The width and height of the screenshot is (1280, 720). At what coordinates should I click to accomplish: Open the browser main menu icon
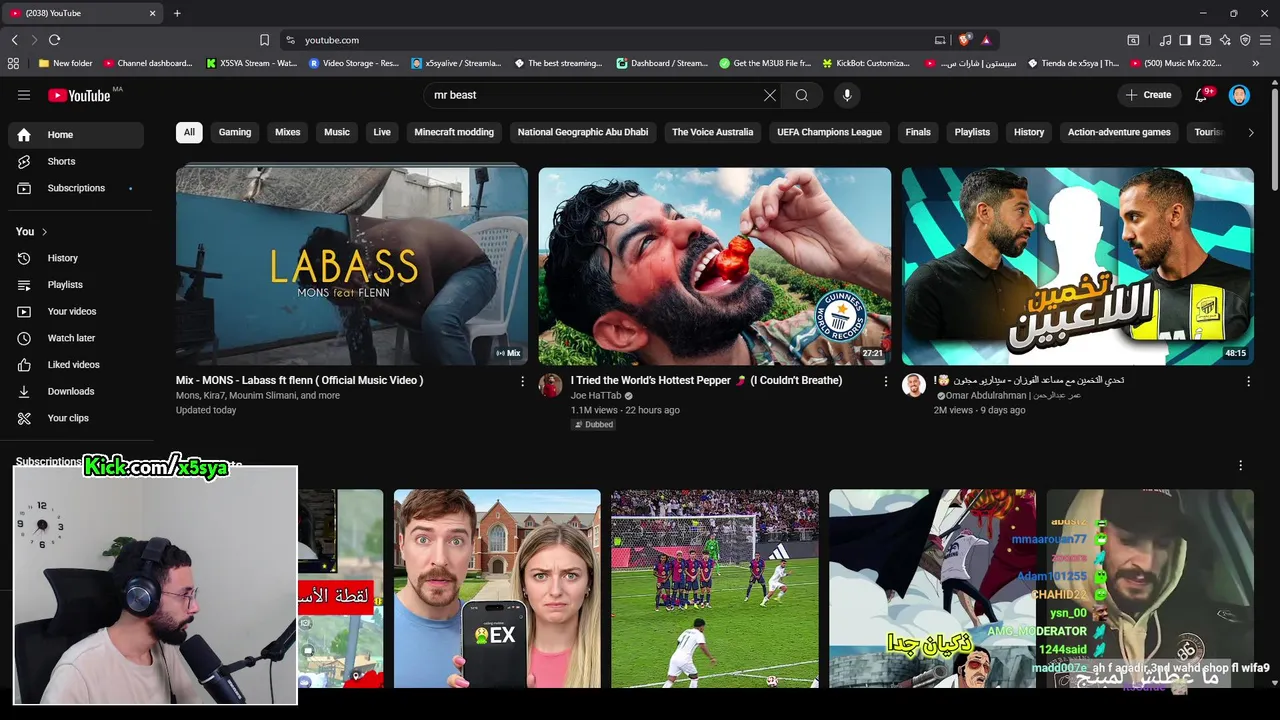pyautogui.click(x=1266, y=40)
